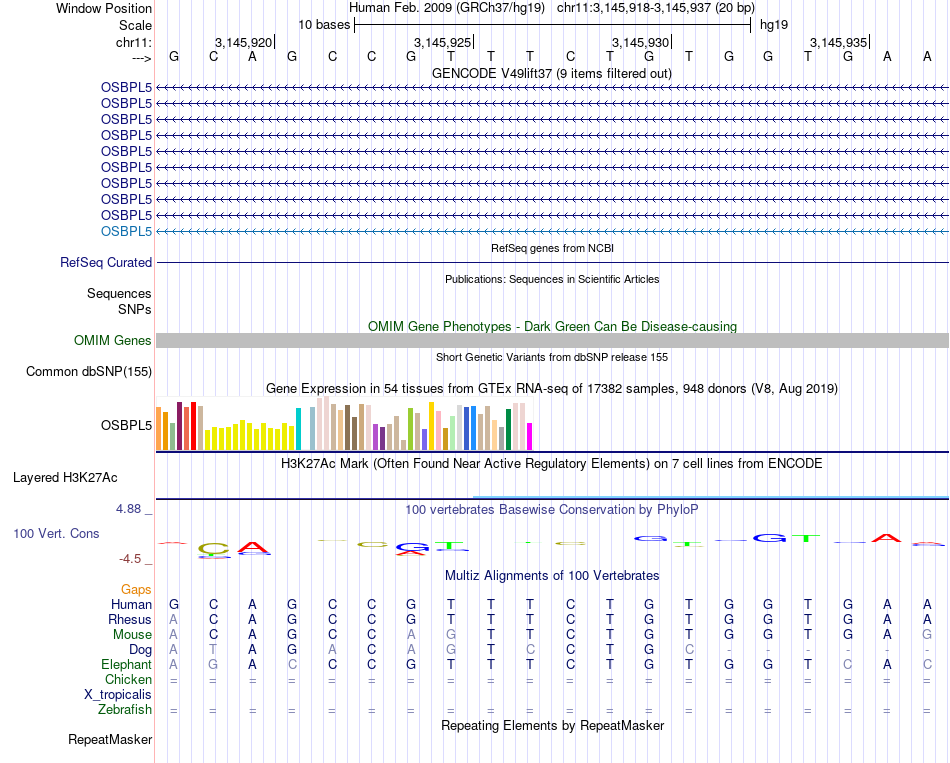
Task: Click the gray OMIM Genes track bar
Action: coord(552,341)
